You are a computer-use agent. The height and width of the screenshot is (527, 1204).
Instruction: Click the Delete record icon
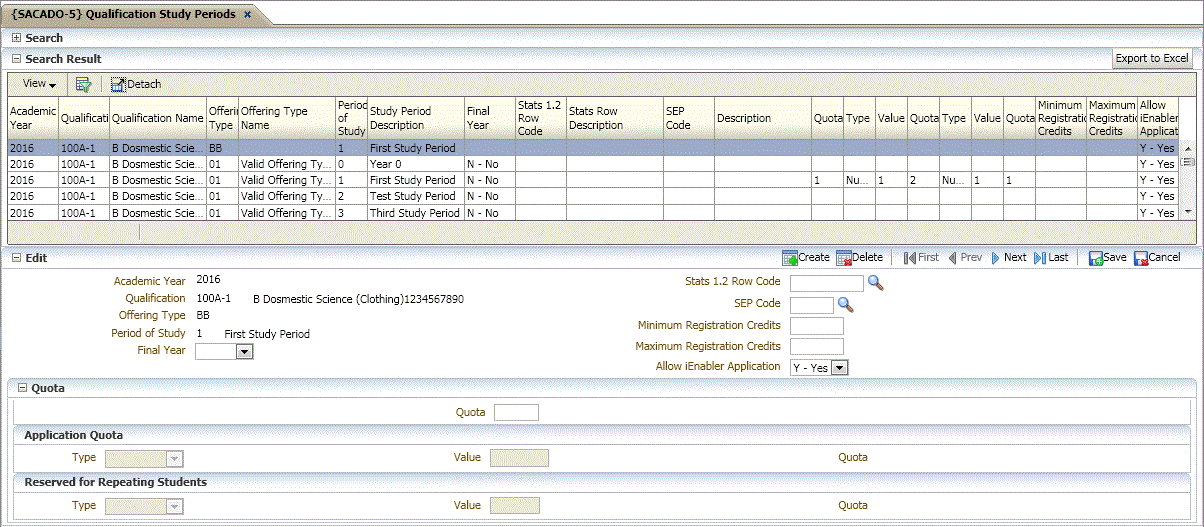[843, 258]
